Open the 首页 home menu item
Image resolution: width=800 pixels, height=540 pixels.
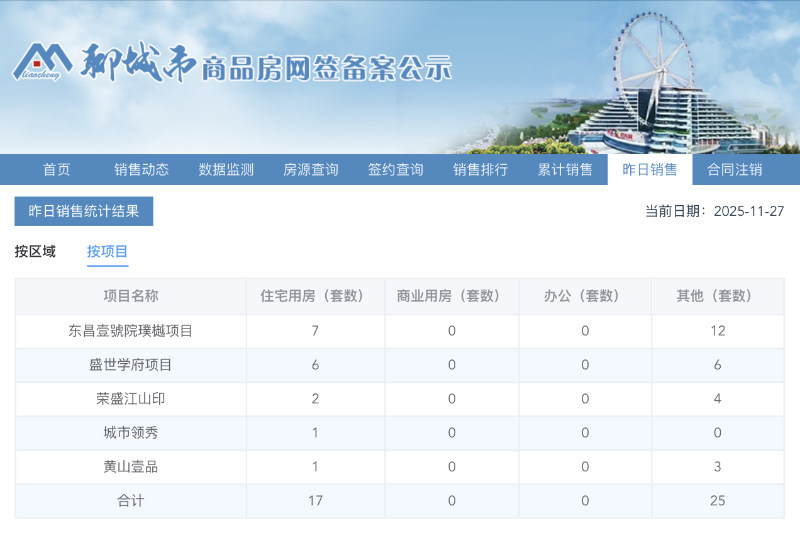(x=57, y=169)
